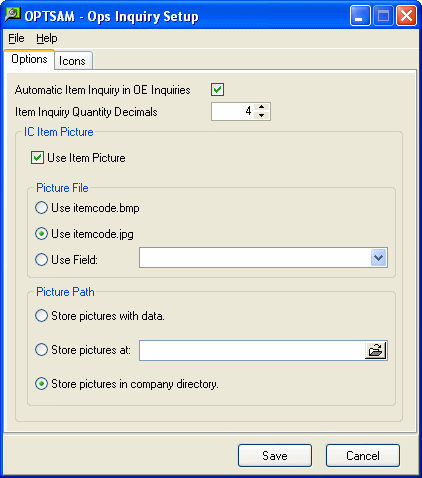Increase Item Inquiry Quantity Decimals with up arrow

click(x=262, y=107)
